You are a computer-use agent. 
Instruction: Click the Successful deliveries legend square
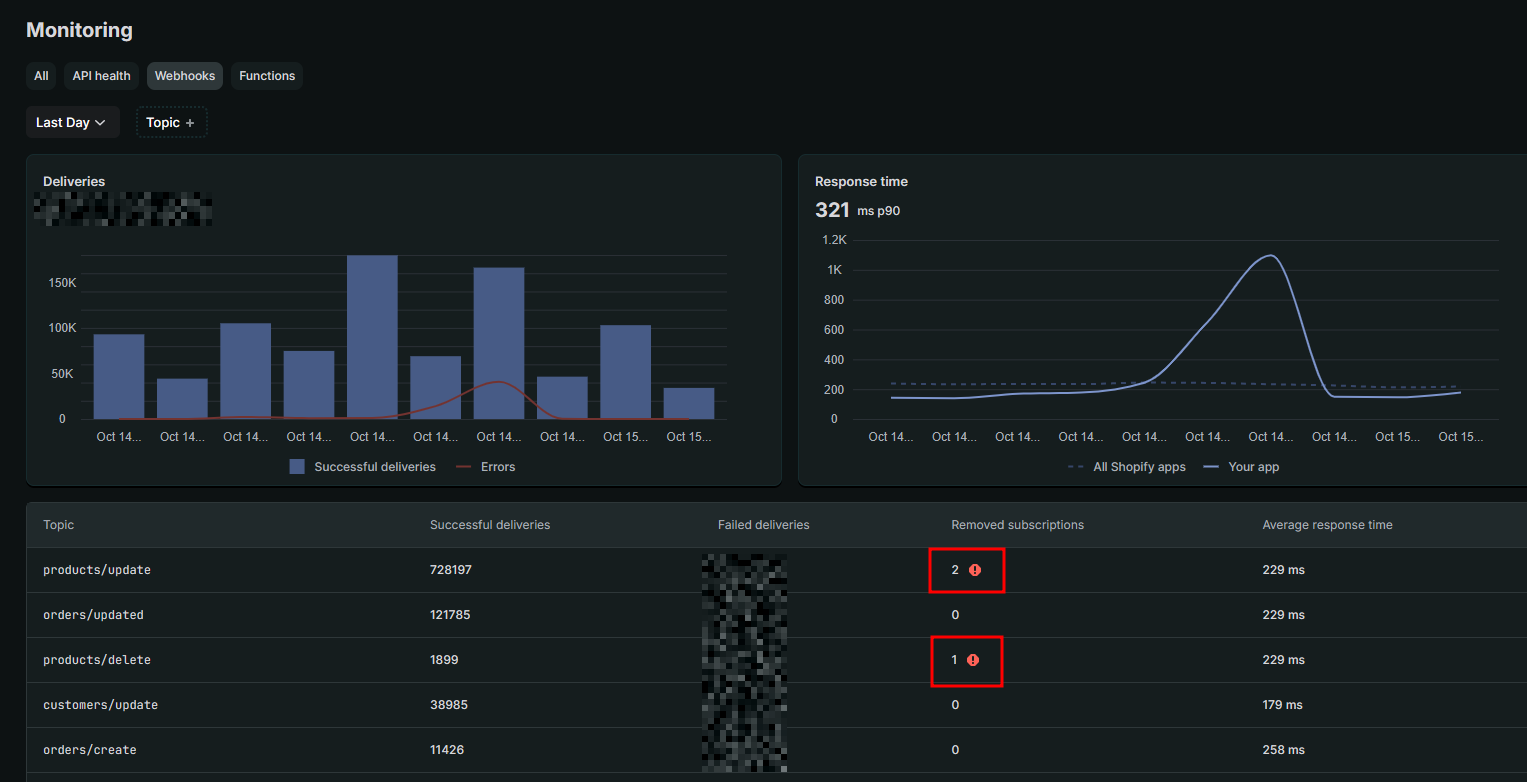click(x=297, y=466)
